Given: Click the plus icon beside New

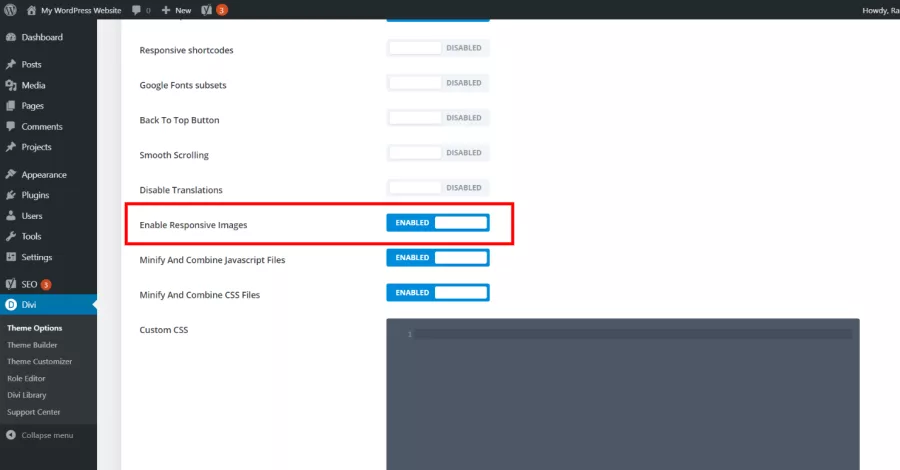Looking at the screenshot, I should 166,10.
